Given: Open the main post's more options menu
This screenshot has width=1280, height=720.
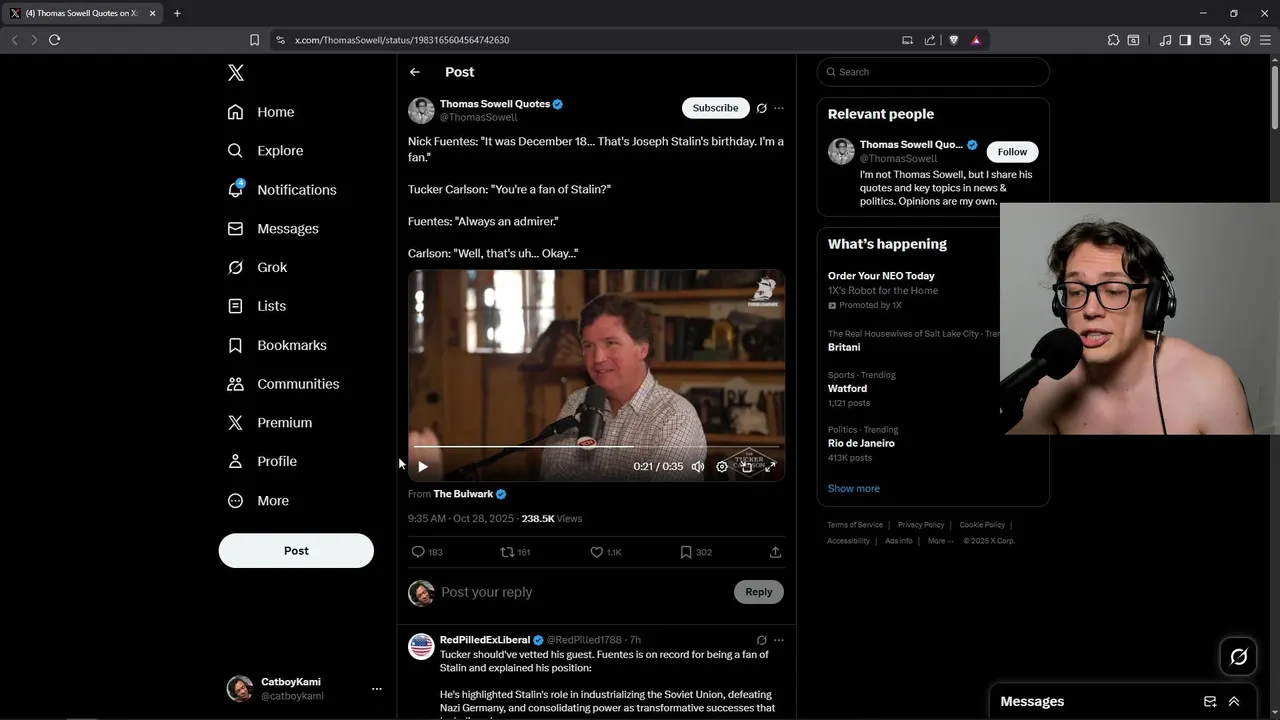Looking at the screenshot, I should 779,108.
